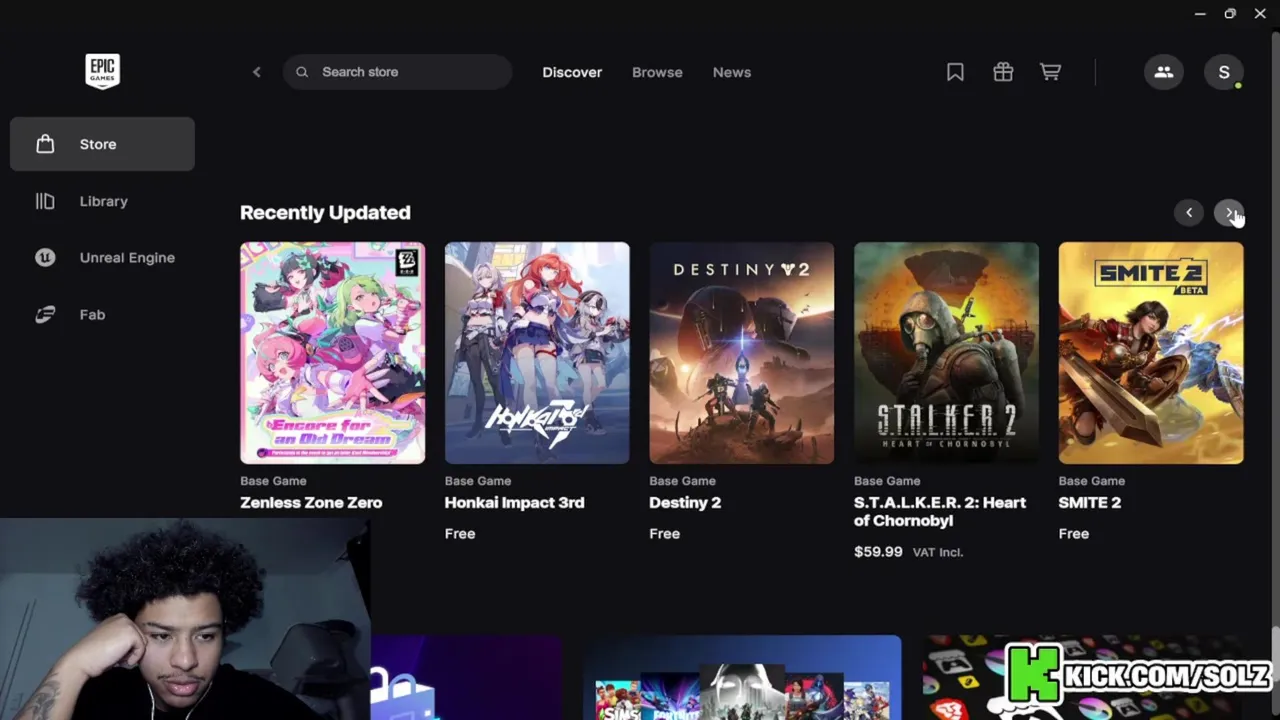Switch to the Discover tab

click(x=572, y=72)
